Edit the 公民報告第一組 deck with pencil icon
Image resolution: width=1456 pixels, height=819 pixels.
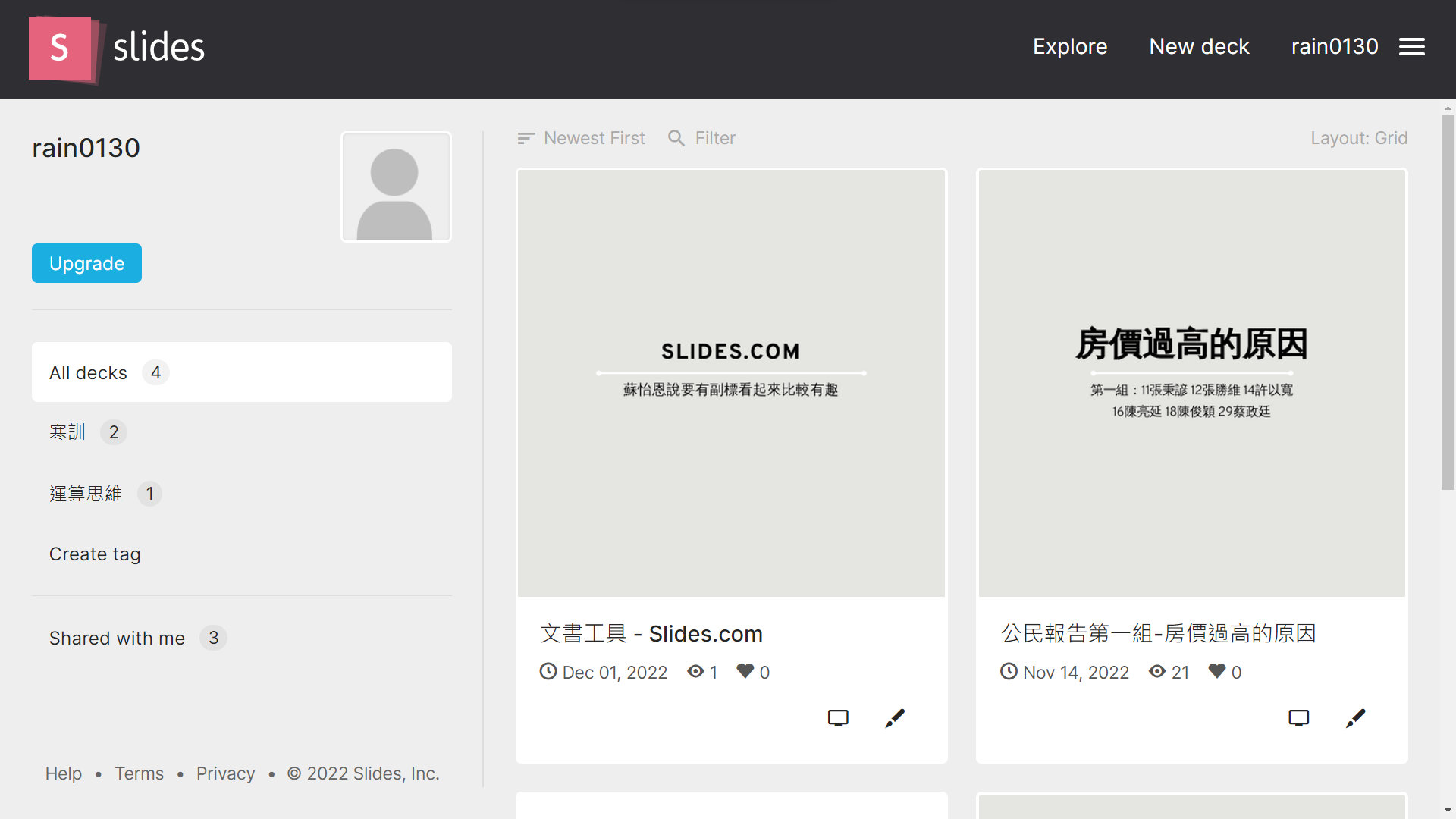tap(1355, 717)
